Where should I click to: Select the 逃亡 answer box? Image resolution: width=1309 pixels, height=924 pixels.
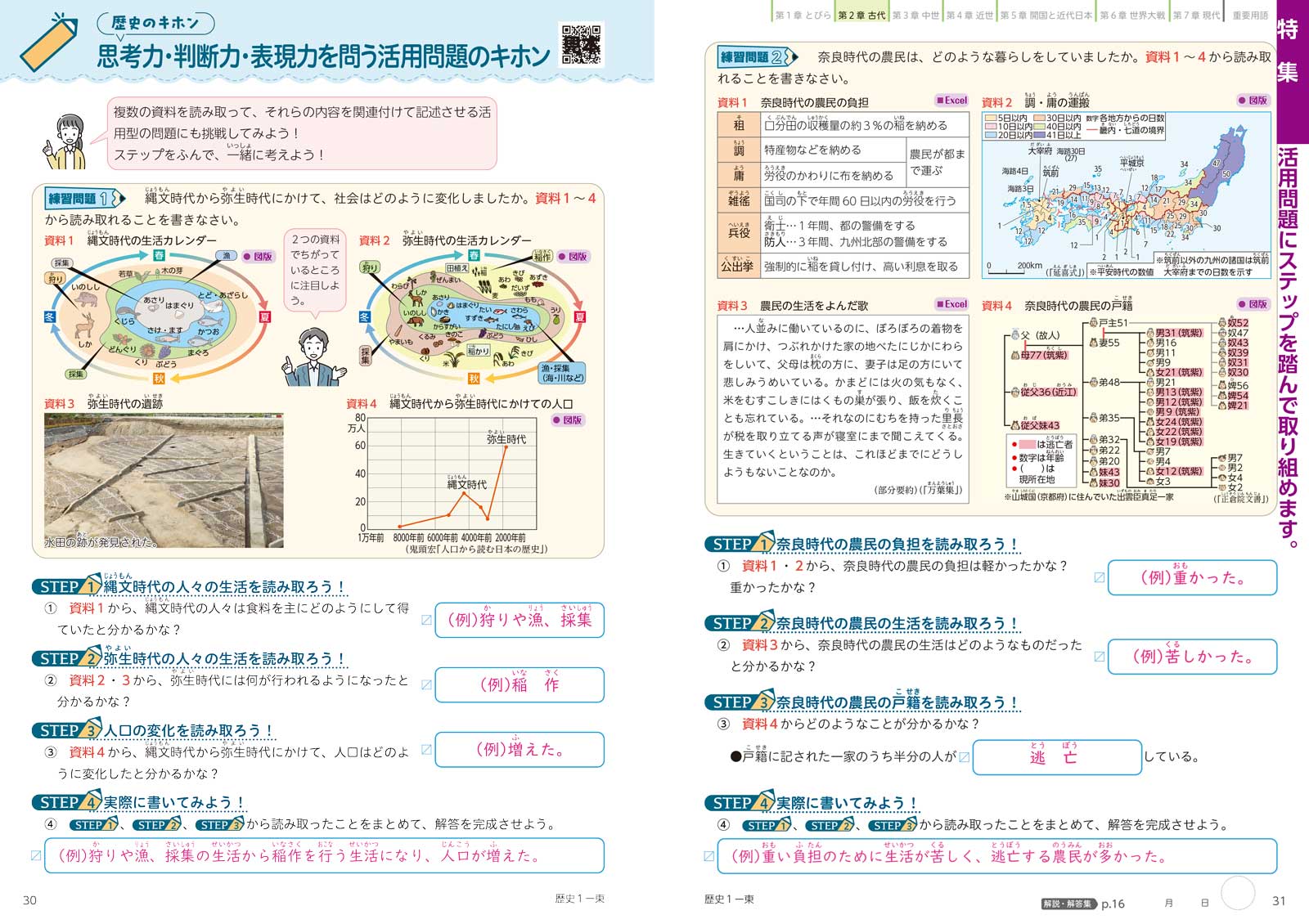(1057, 757)
